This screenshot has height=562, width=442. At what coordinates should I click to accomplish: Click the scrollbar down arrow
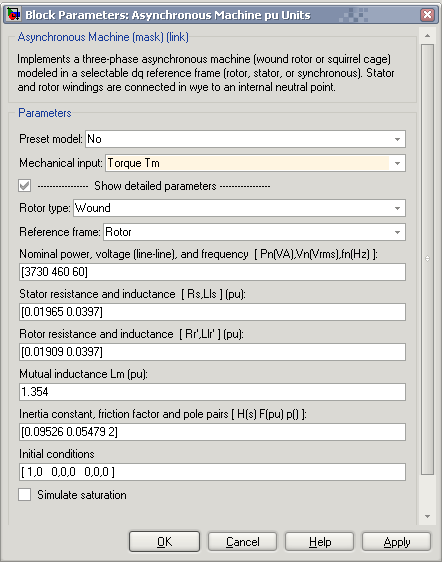(x=427, y=516)
